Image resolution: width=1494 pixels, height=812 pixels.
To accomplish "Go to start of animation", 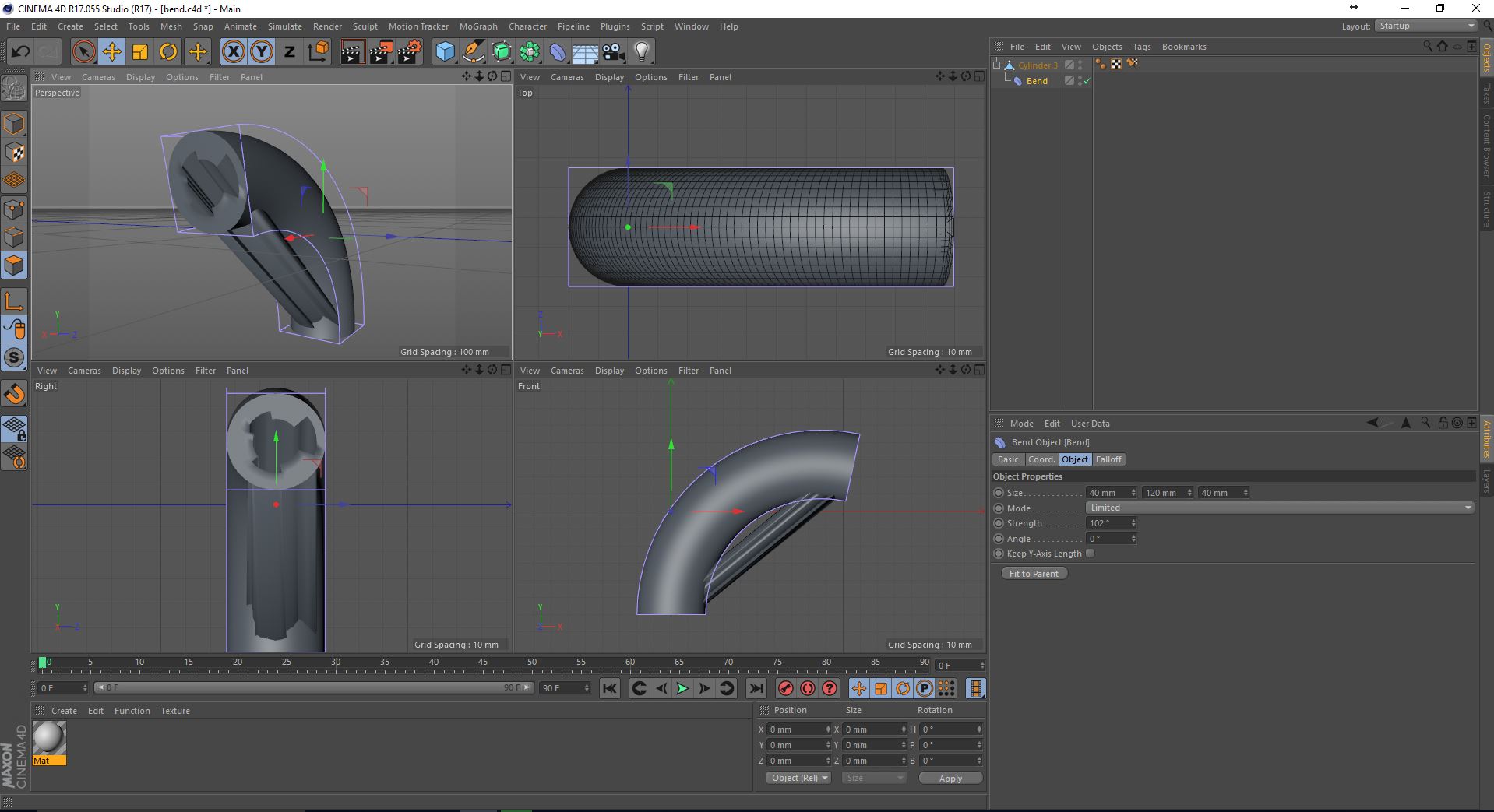I will click(610, 688).
